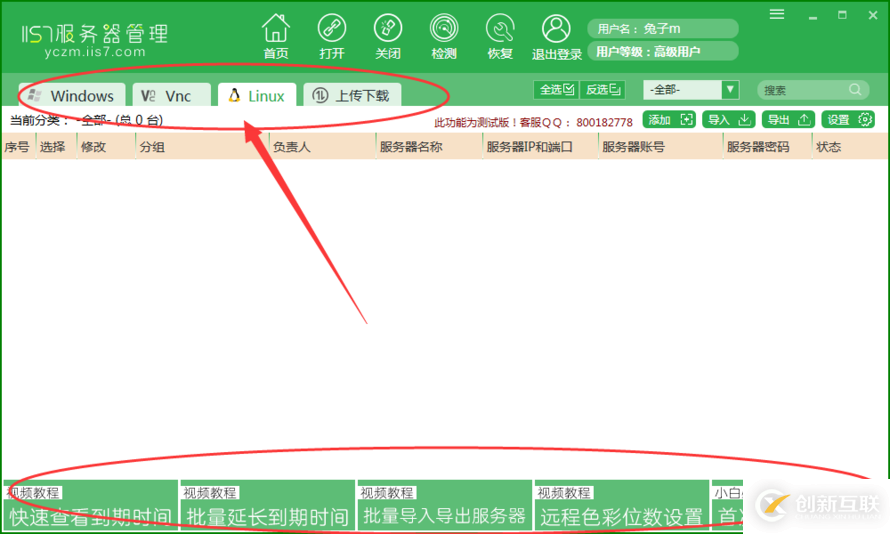The width and height of the screenshot is (890, 534).
Task: Maximize the IIS7 window
Action: [x=842, y=15]
